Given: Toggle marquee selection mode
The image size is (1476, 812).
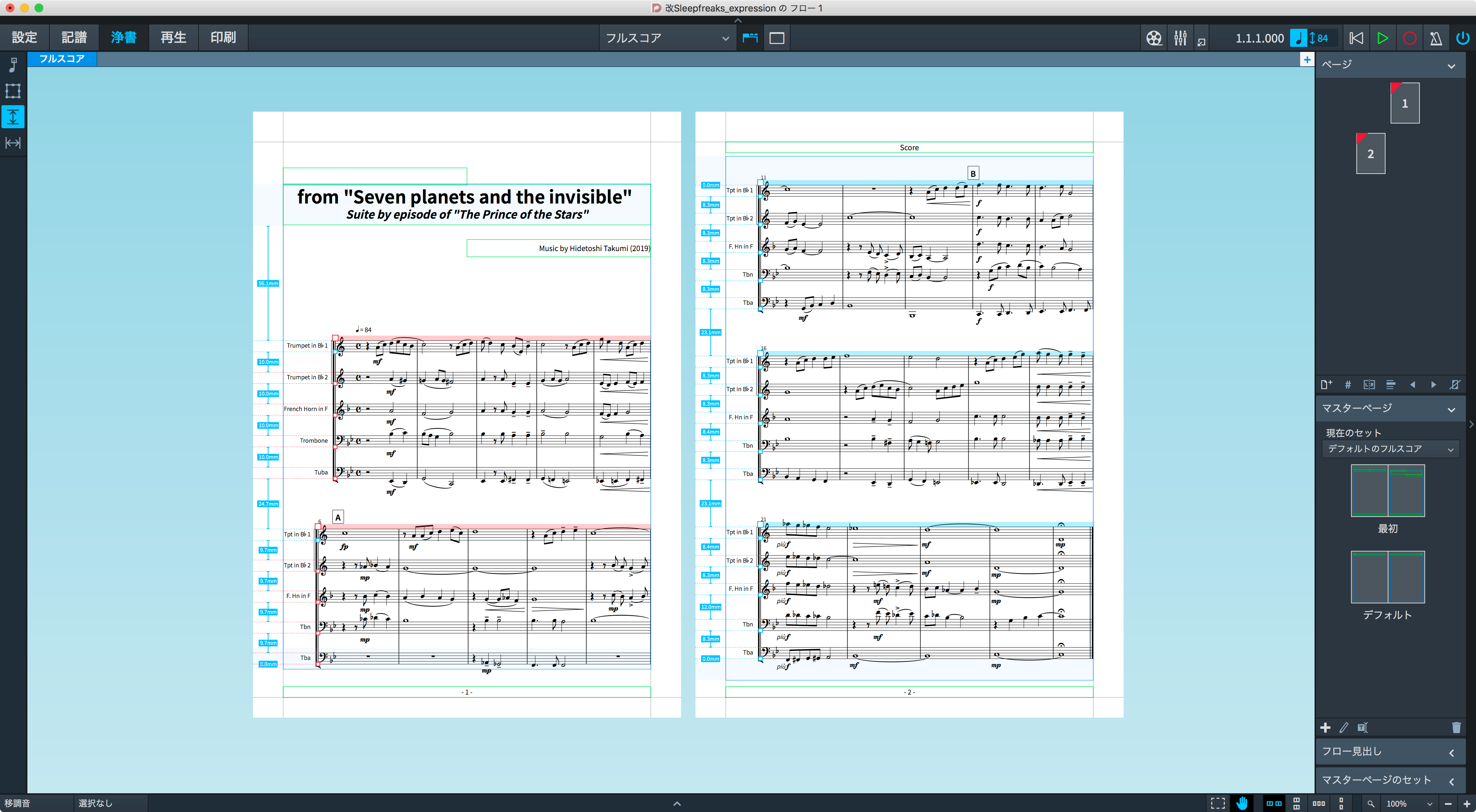Looking at the screenshot, I should 1218,803.
